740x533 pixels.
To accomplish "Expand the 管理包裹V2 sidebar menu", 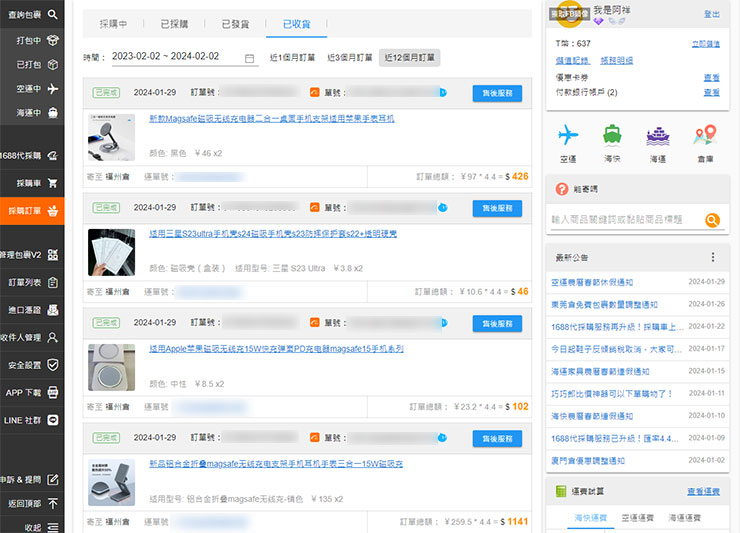I will [32, 255].
